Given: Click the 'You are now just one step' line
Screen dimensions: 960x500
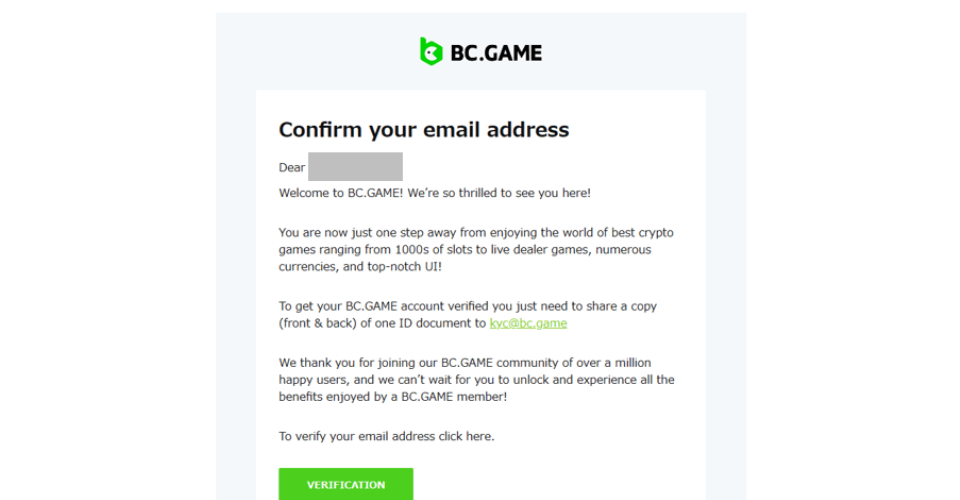Looking at the screenshot, I should 476,233.
